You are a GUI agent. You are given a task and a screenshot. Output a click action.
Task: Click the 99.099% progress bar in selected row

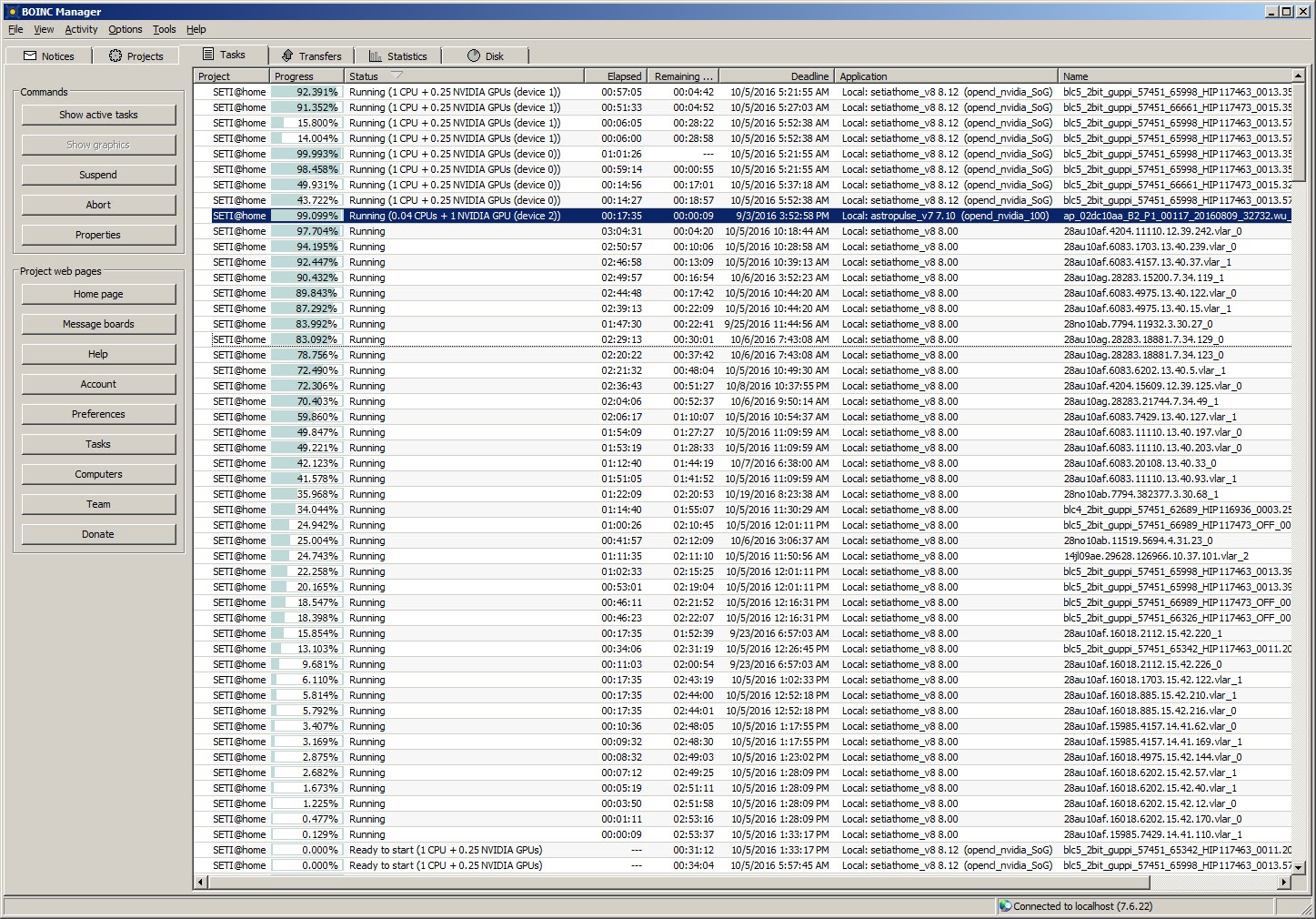tap(306, 216)
